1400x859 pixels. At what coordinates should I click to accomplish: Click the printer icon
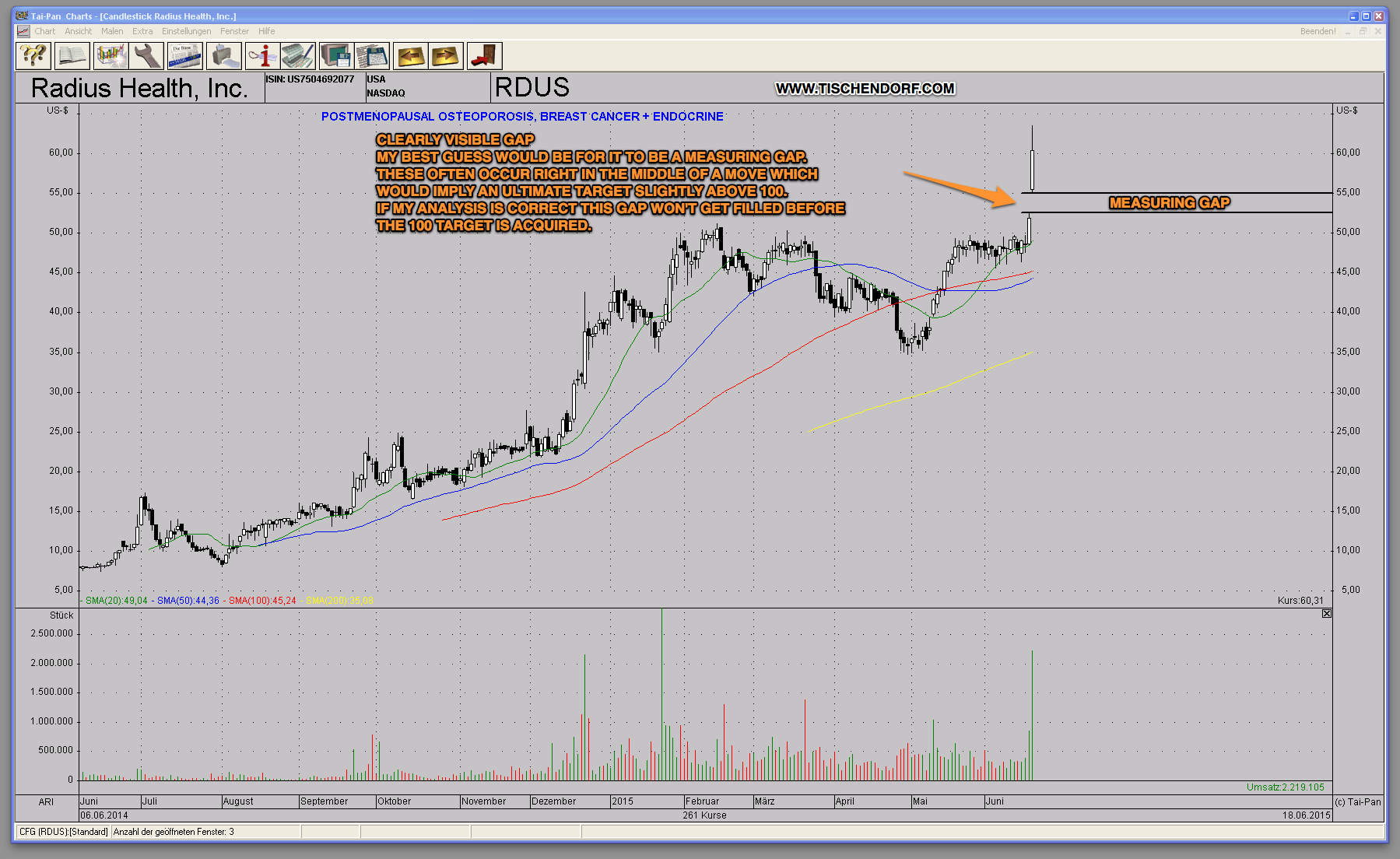[x=223, y=56]
